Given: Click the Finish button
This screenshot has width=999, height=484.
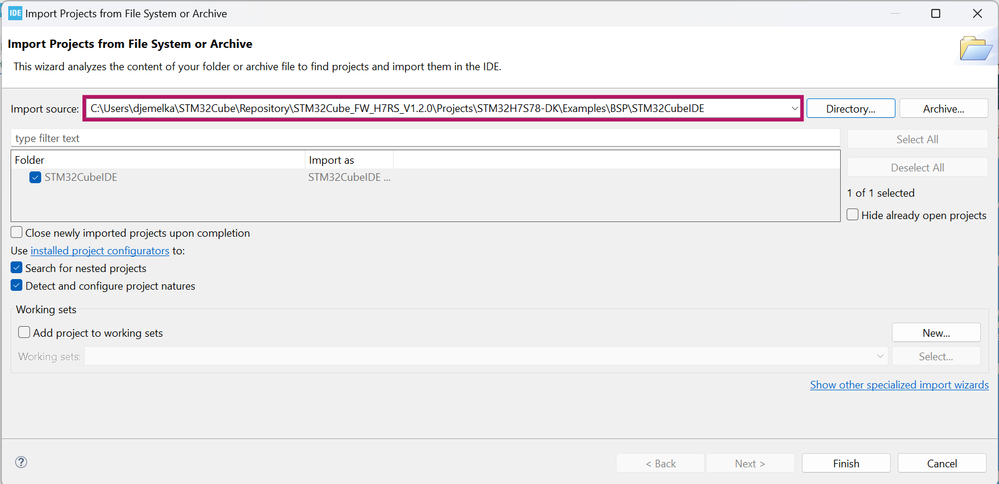Looking at the screenshot, I should click(x=846, y=464).
